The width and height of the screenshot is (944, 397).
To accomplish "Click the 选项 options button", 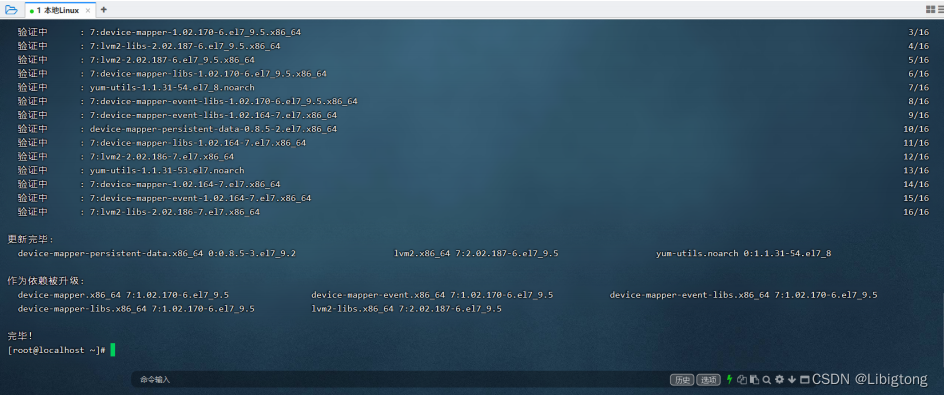I will [x=708, y=380].
